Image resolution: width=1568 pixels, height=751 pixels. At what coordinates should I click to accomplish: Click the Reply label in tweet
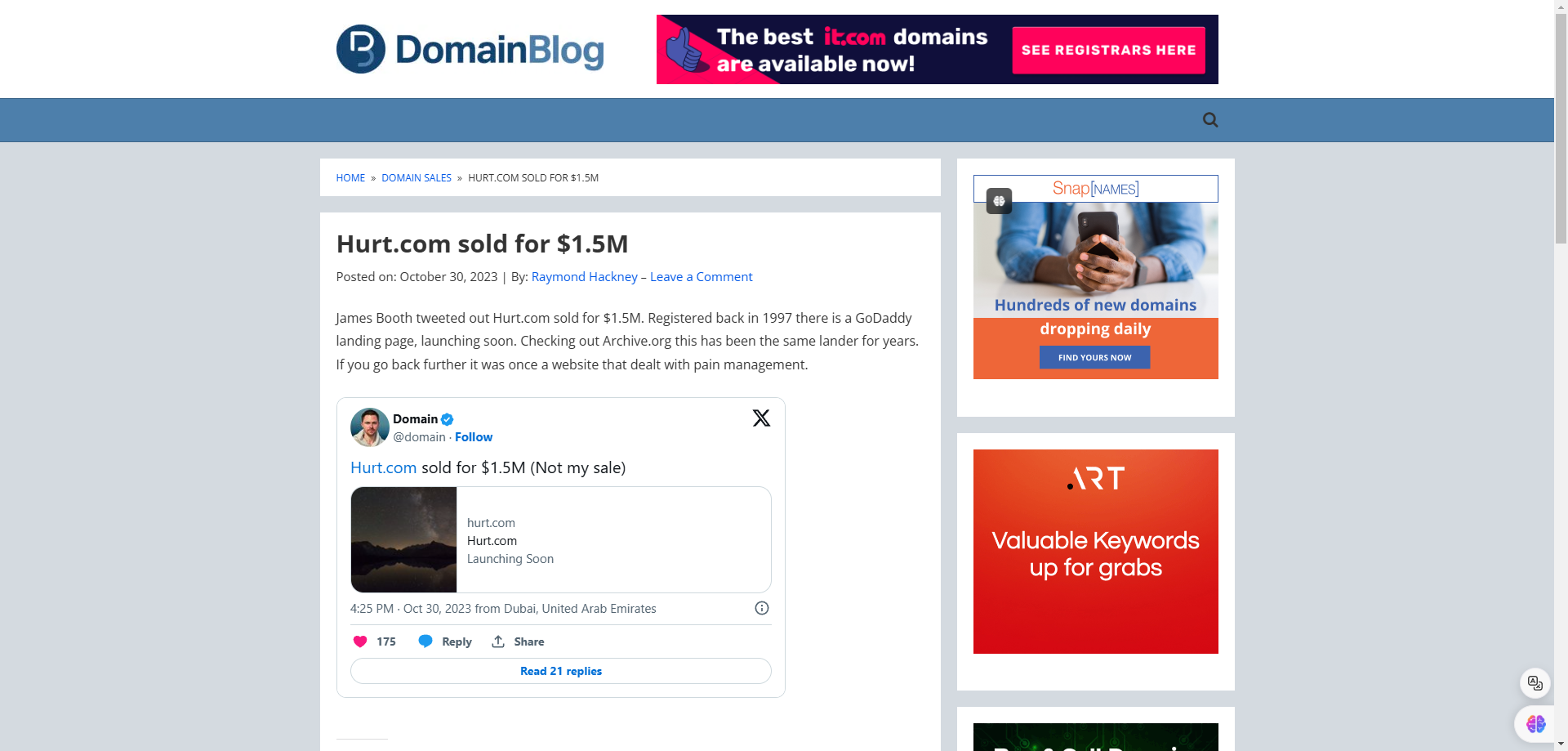(457, 641)
